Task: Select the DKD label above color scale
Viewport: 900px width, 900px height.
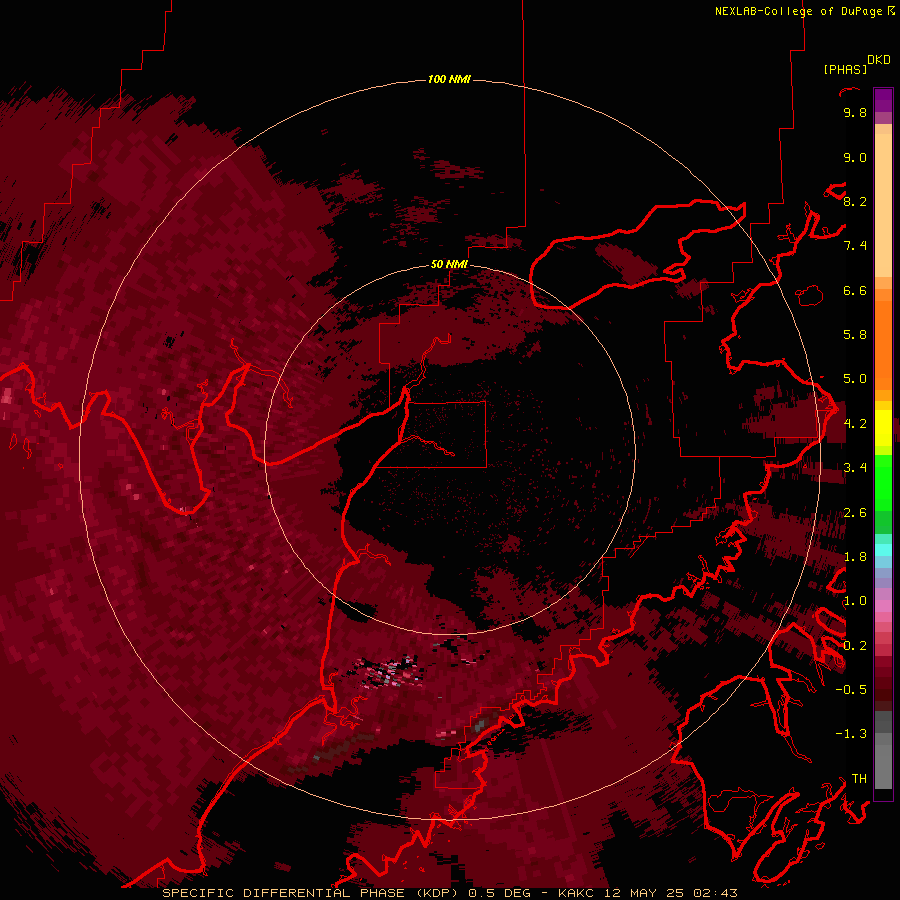Action: click(879, 60)
